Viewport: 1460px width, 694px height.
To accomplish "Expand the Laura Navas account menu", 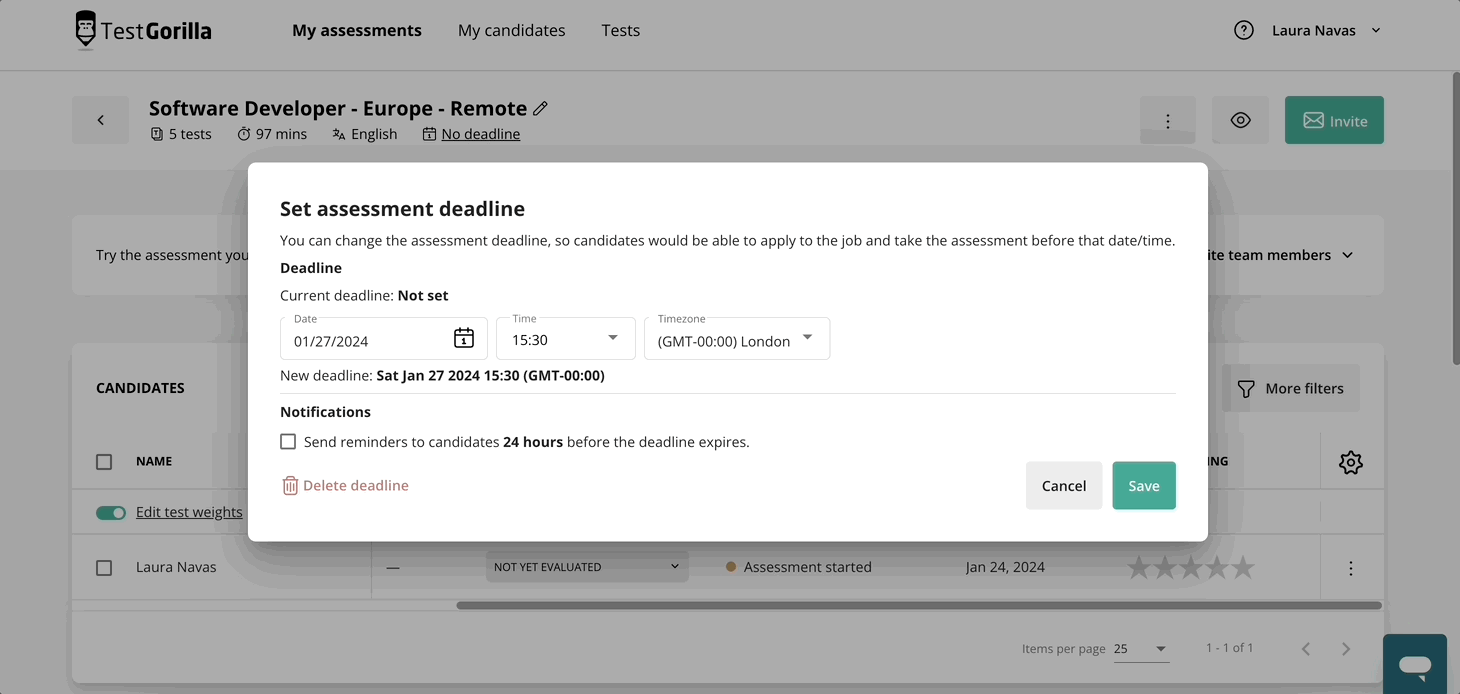I will pyautogui.click(x=1326, y=30).
